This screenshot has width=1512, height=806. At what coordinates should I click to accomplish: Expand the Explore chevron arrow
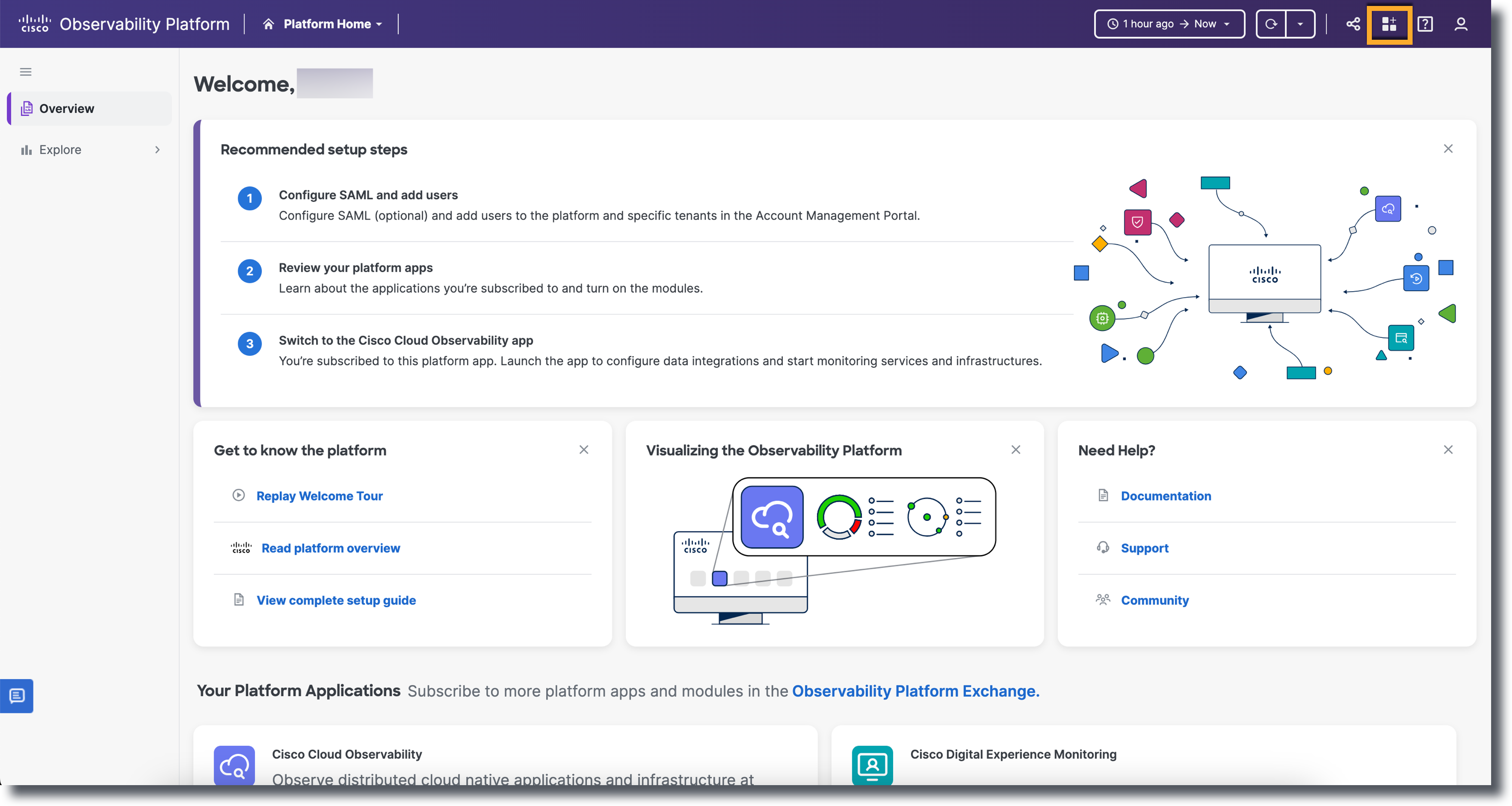pyautogui.click(x=157, y=150)
